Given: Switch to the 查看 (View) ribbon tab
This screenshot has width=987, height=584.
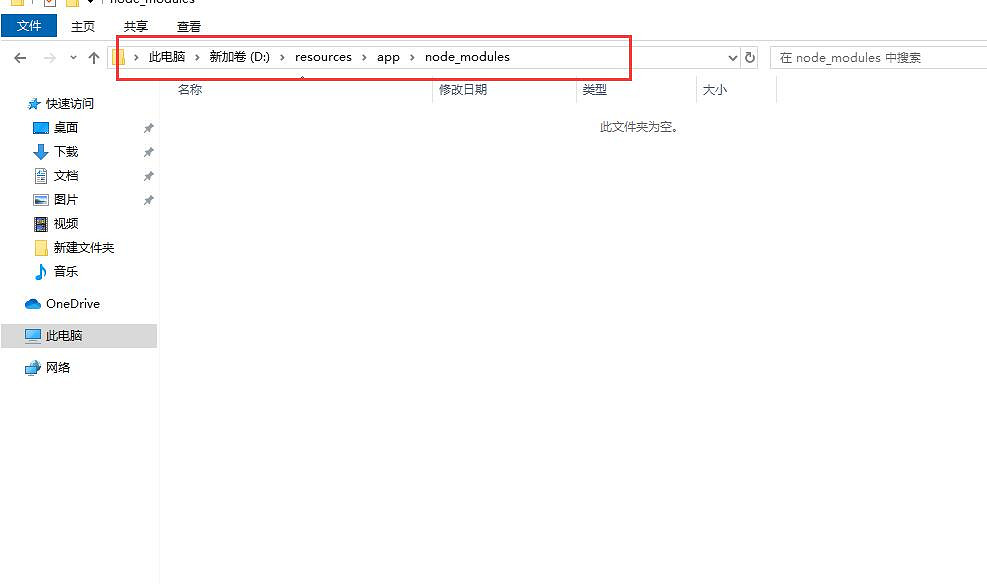Looking at the screenshot, I should 188,26.
